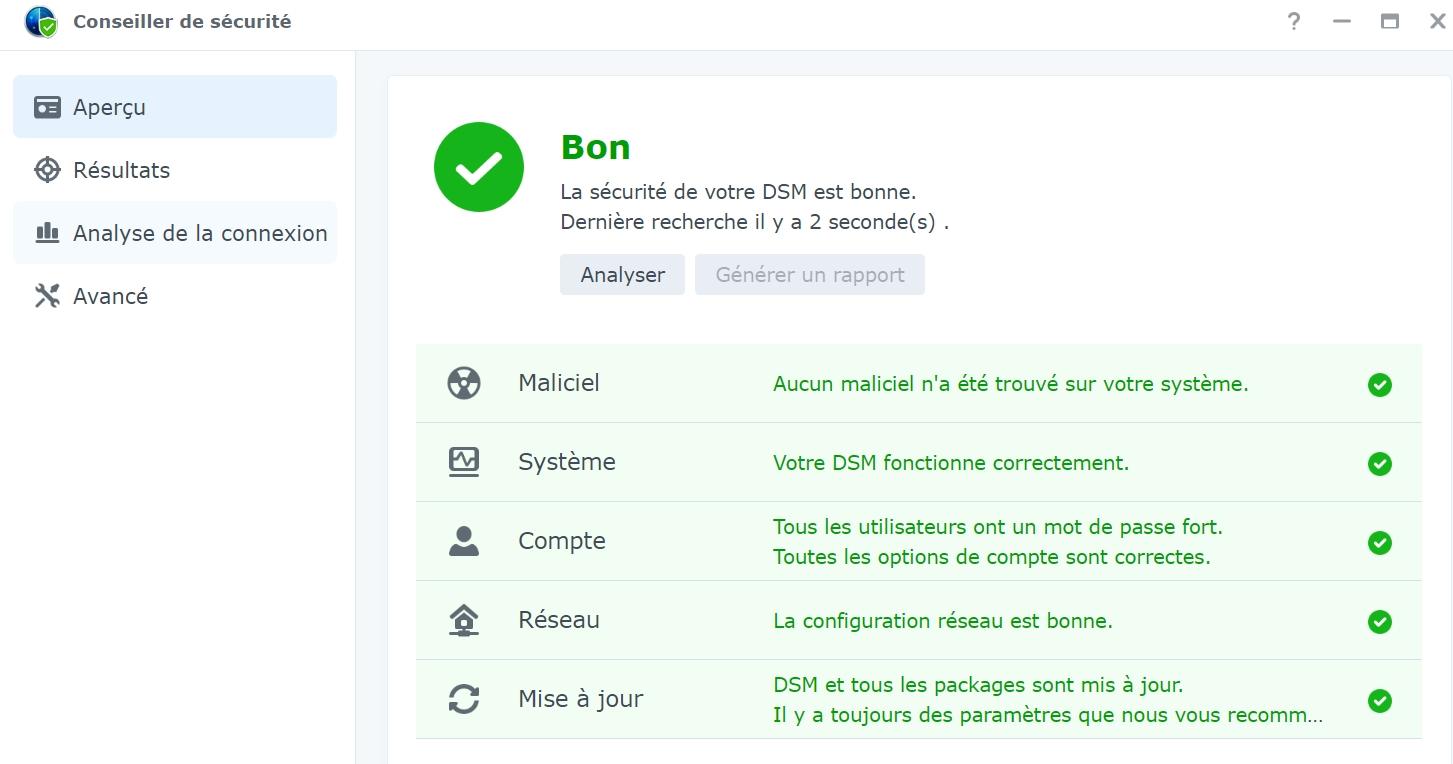
Task: Click the Conseiller de sécurité app logo
Action: (x=41, y=21)
